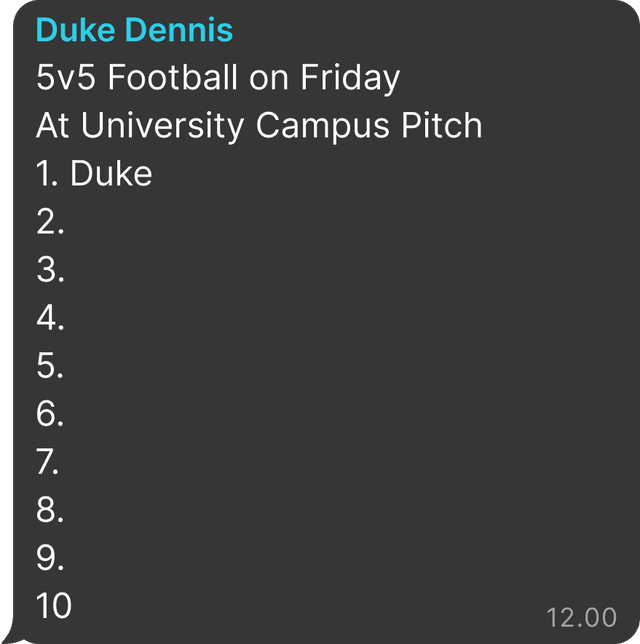Click the word Friday in the message
The width and height of the screenshot is (640, 644).
point(350,78)
